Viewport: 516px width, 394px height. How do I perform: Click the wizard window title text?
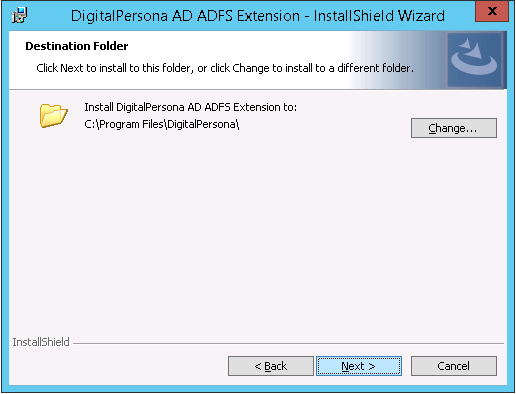point(258,16)
